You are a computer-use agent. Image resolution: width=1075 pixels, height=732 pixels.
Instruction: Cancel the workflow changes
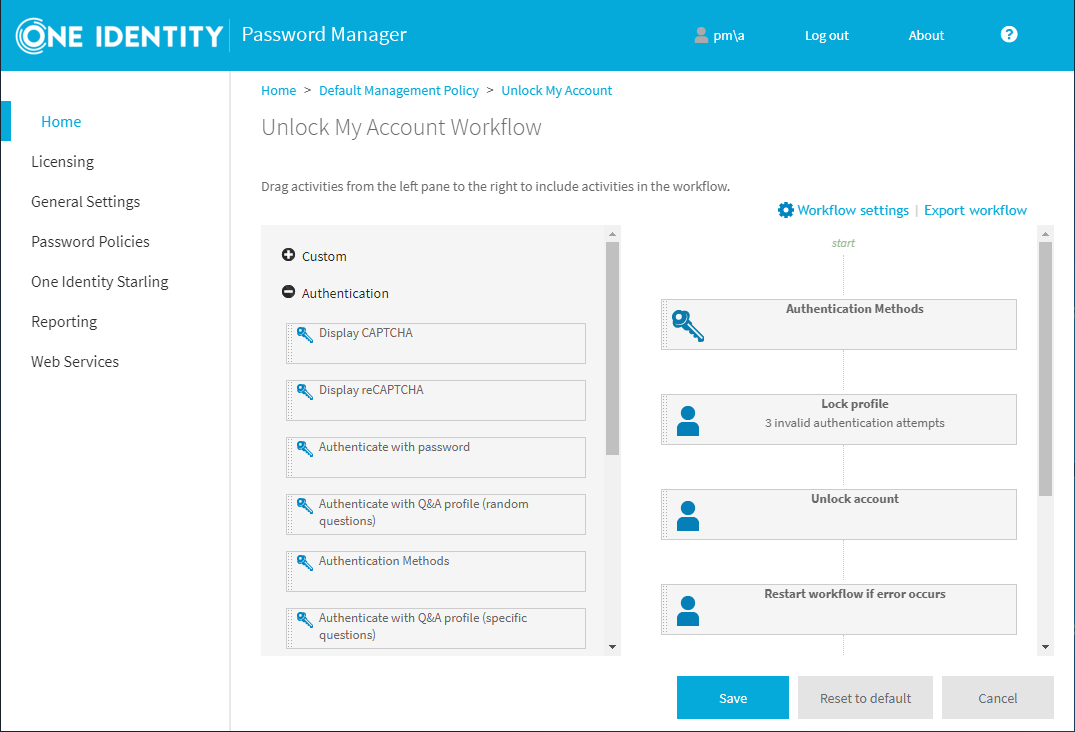[x=998, y=698]
